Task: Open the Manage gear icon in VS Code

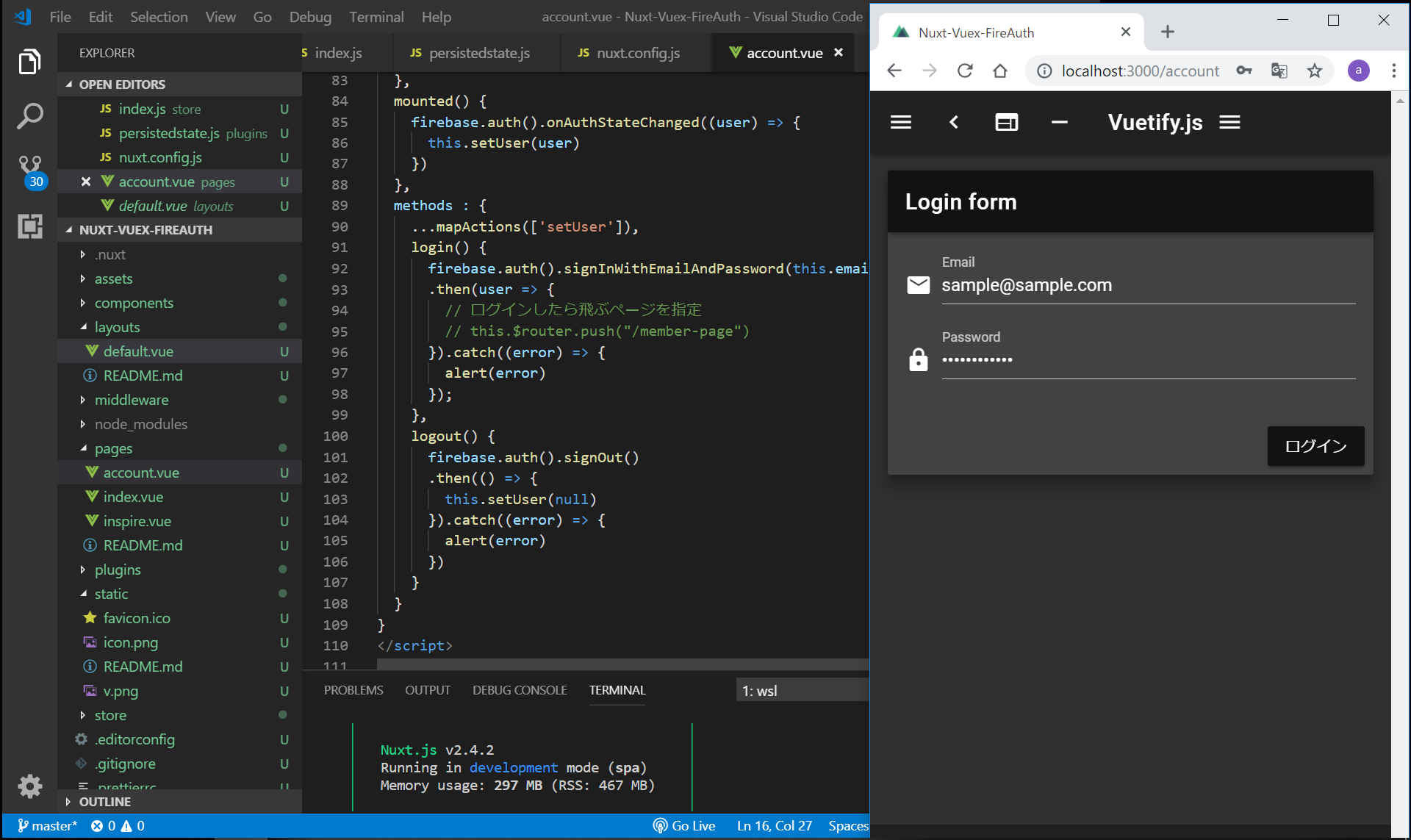Action: [x=29, y=786]
